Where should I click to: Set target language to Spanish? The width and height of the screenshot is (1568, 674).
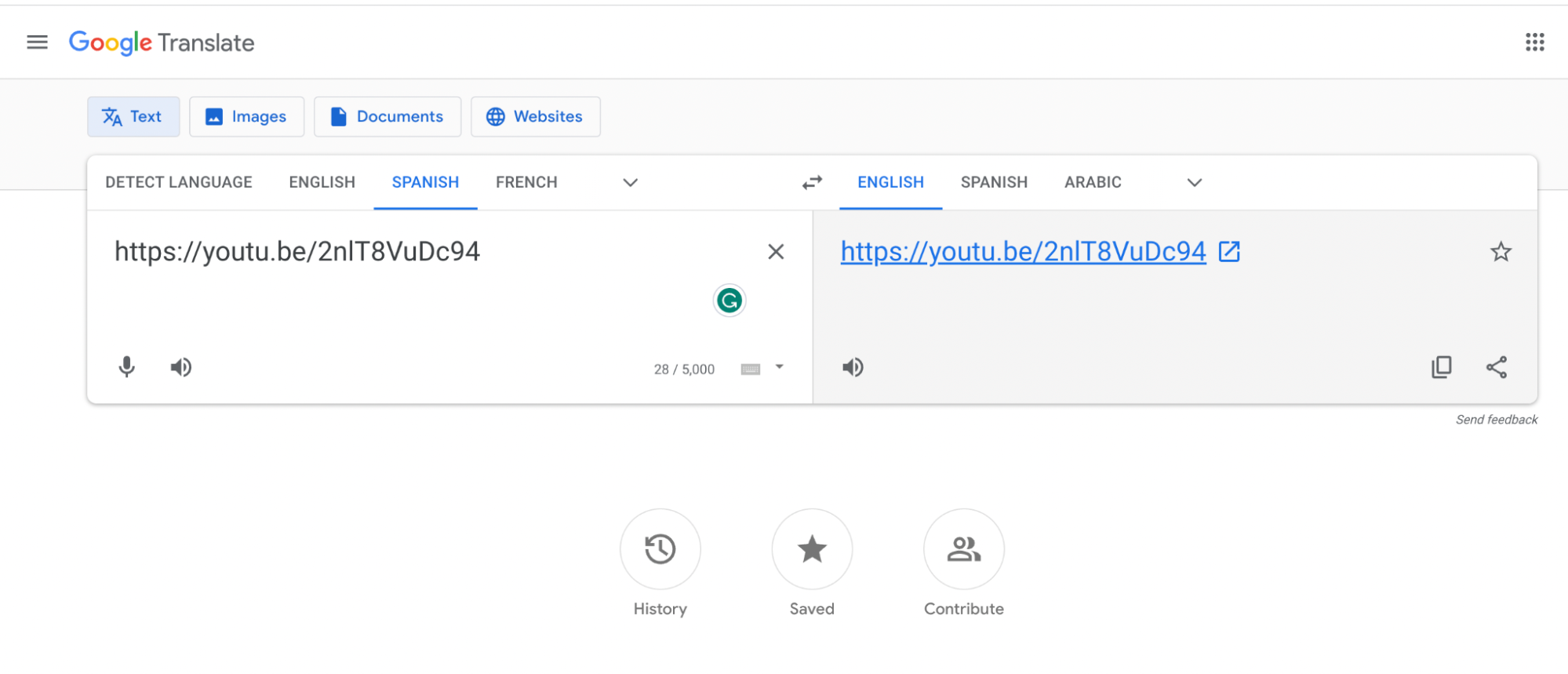click(x=994, y=182)
